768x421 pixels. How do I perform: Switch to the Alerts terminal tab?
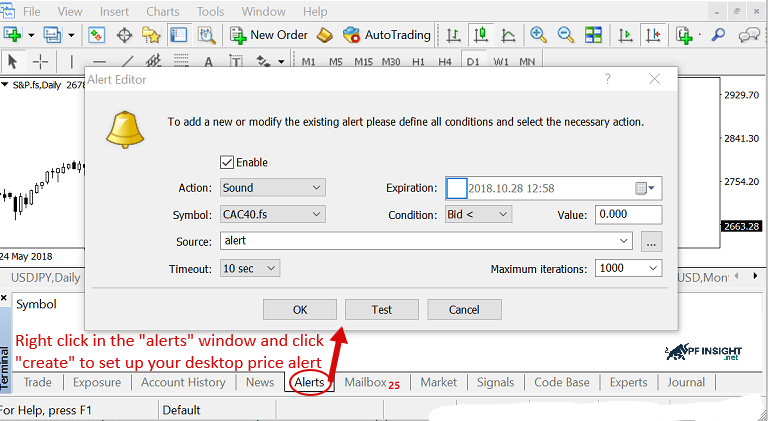(309, 382)
